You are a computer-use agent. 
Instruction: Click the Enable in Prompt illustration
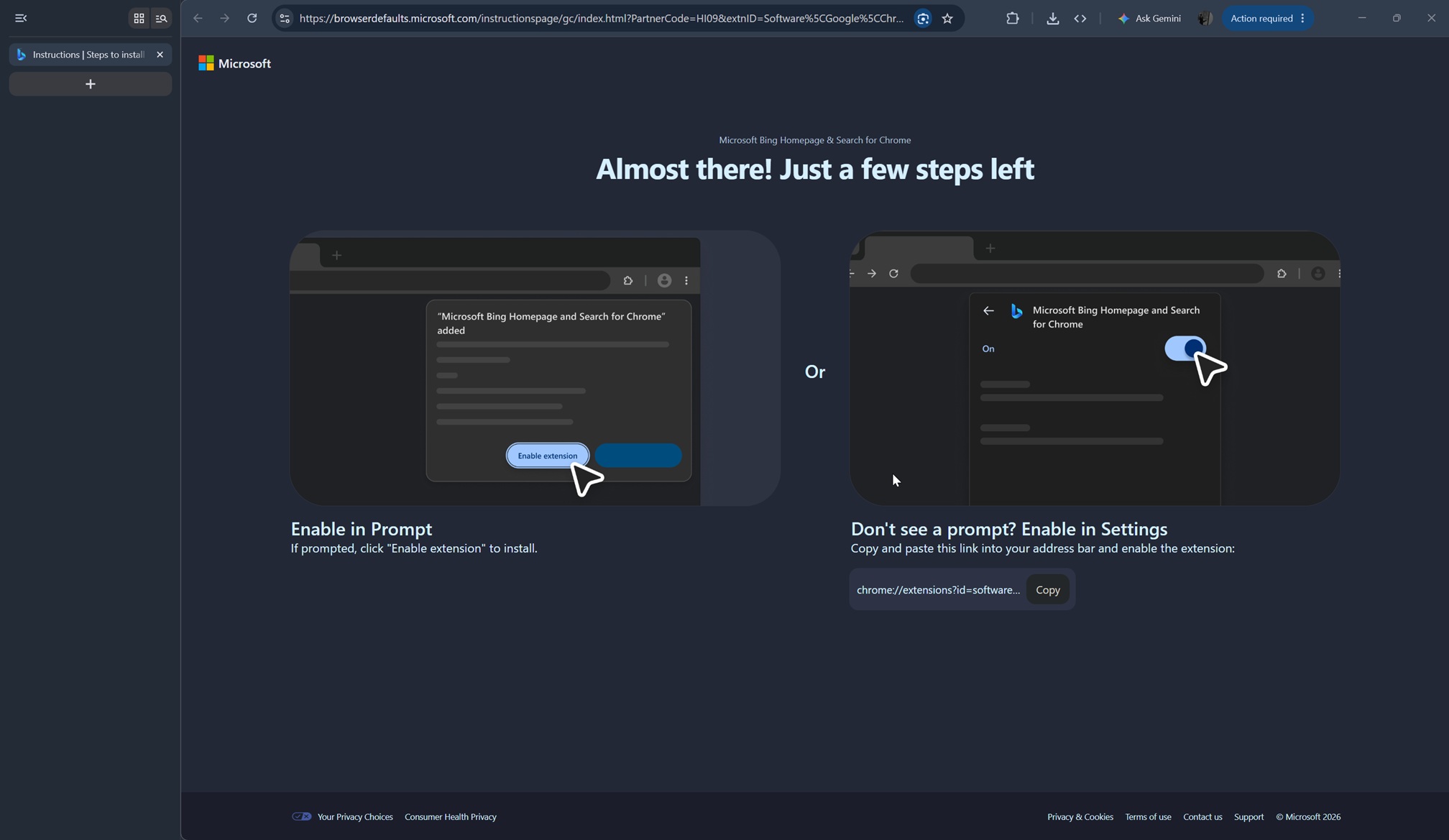pos(535,368)
